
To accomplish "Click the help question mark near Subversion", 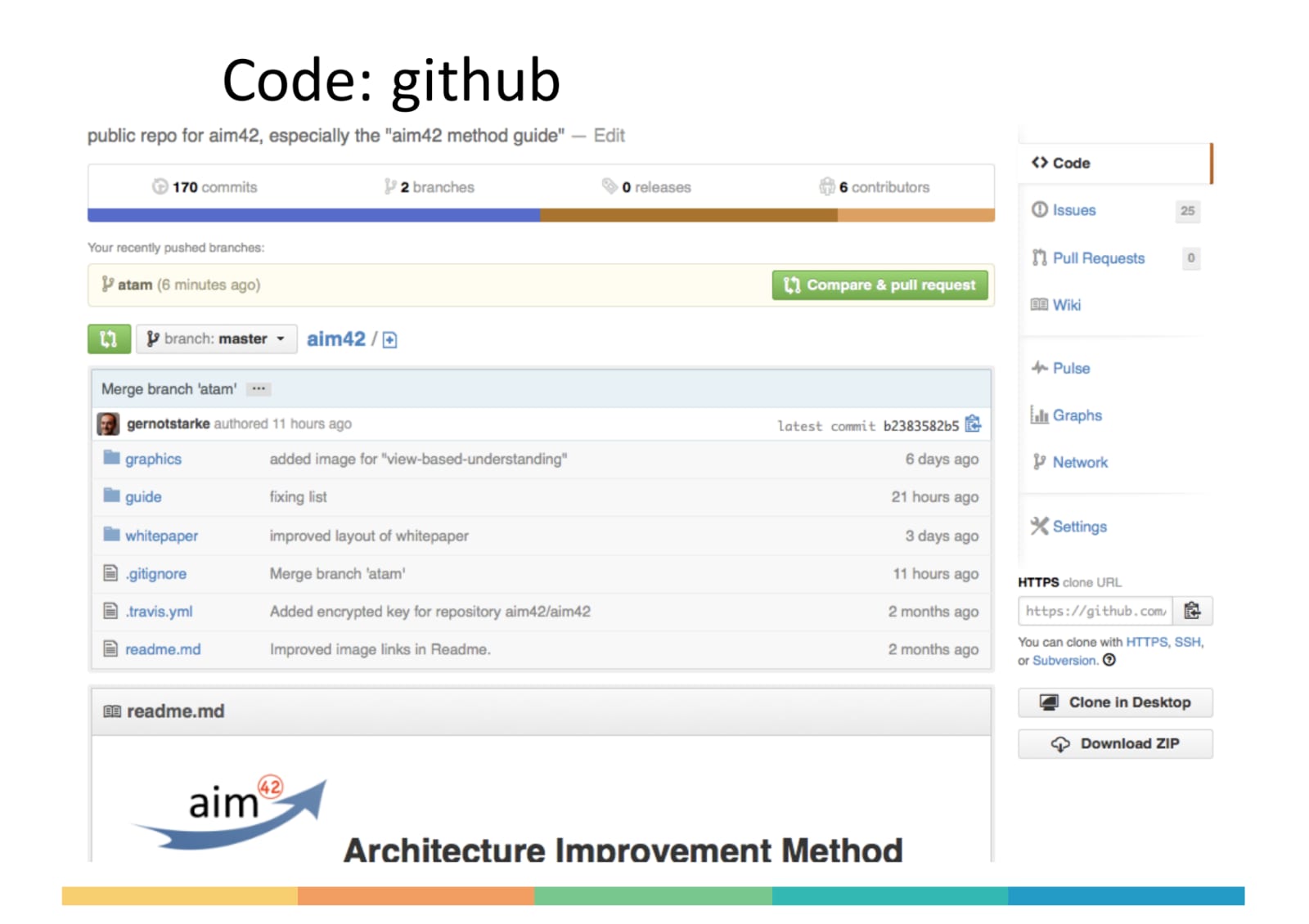I will point(1109,660).
